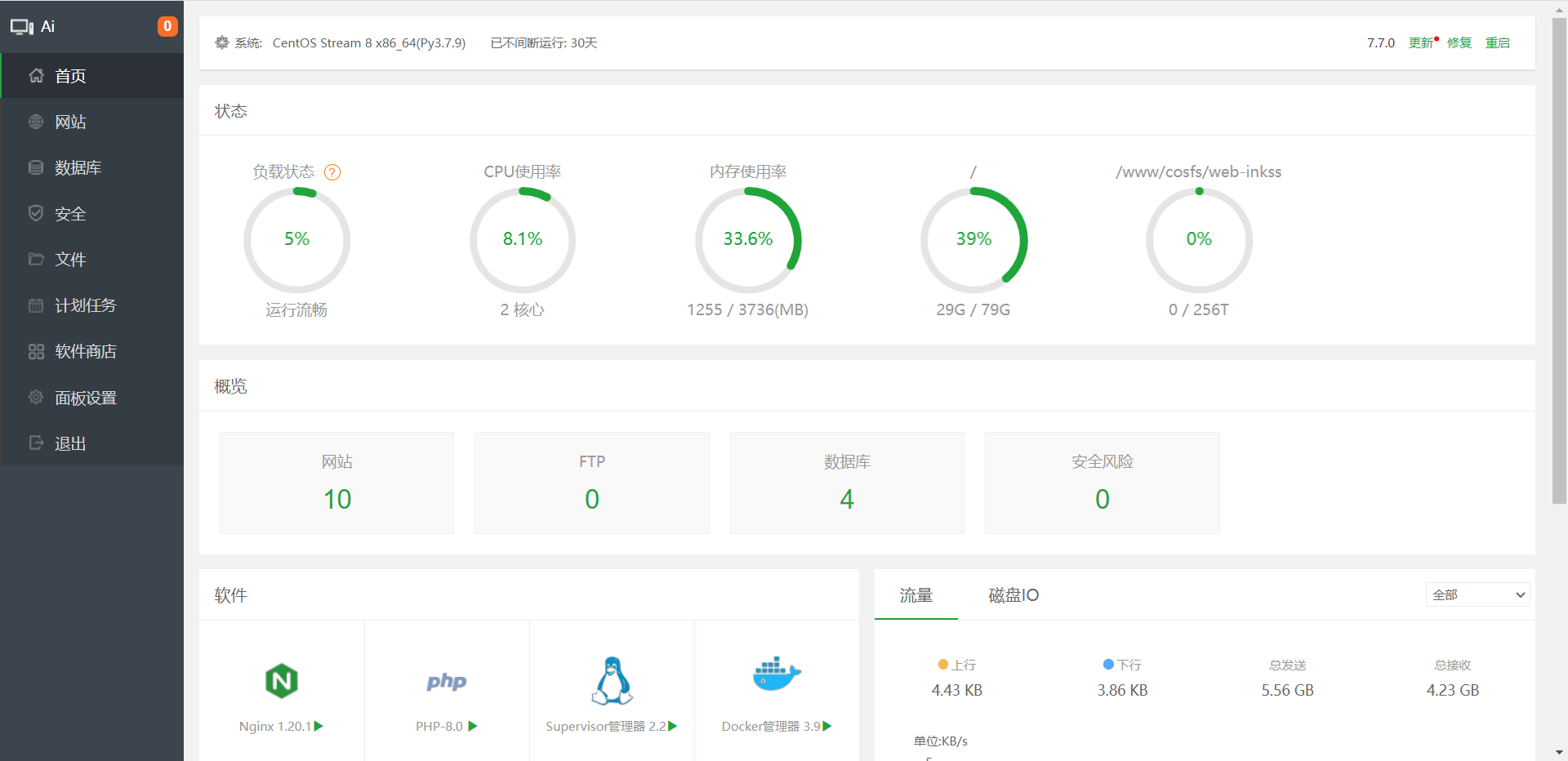The width and height of the screenshot is (1568, 761).
Task: Click the 总发送 5.56 GB value
Action: point(1288,690)
